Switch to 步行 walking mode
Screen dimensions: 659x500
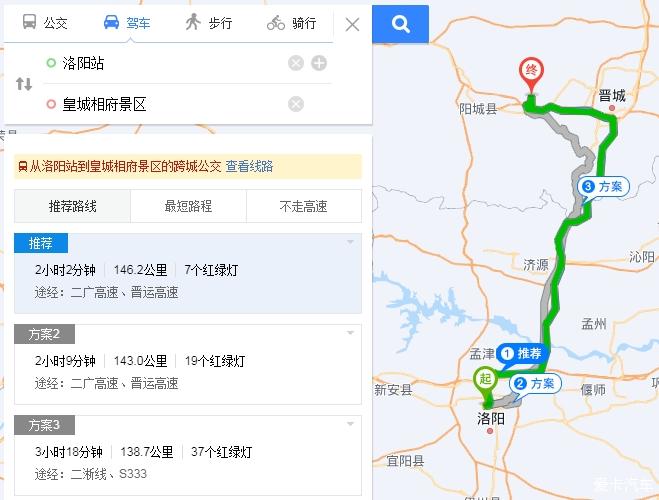209,22
